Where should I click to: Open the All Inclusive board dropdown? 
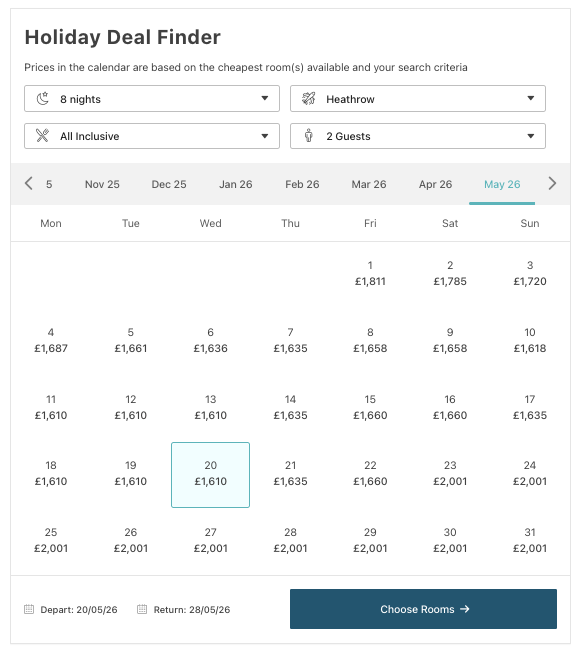152,136
